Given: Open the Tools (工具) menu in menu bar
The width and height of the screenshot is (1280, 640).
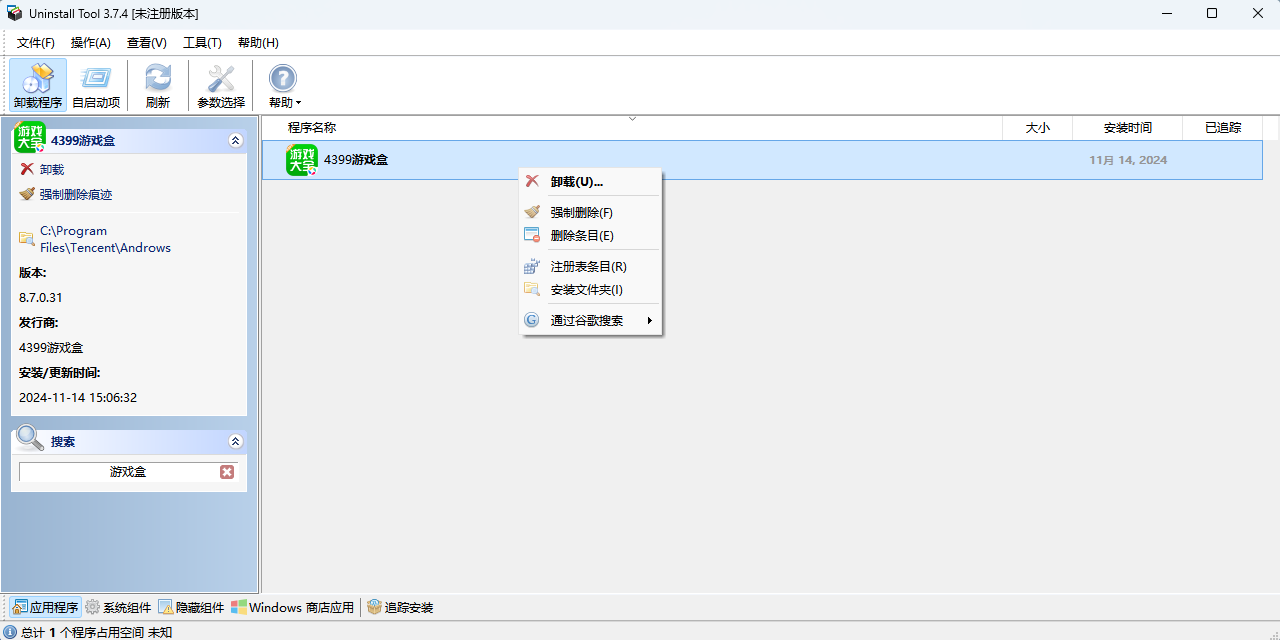Looking at the screenshot, I should (x=202, y=43).
